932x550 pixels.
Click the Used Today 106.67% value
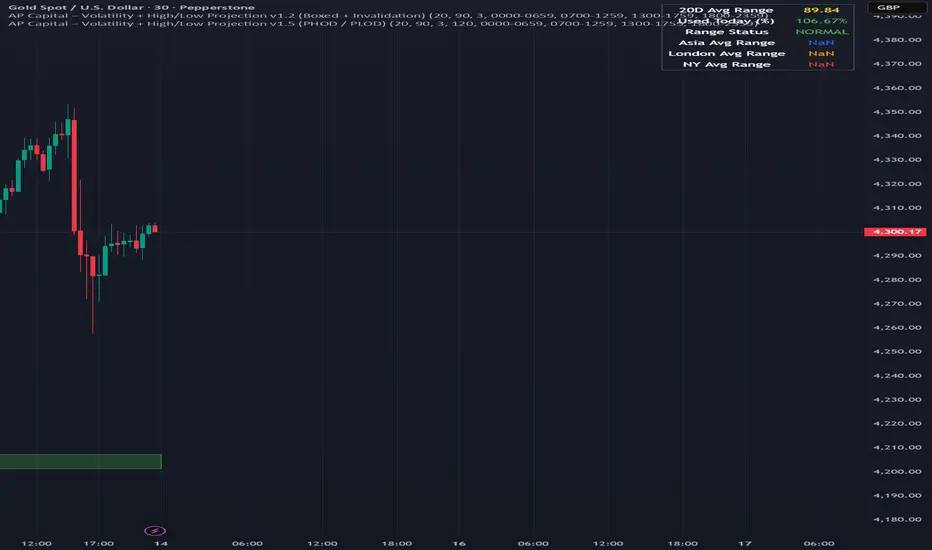click(821, 21)
